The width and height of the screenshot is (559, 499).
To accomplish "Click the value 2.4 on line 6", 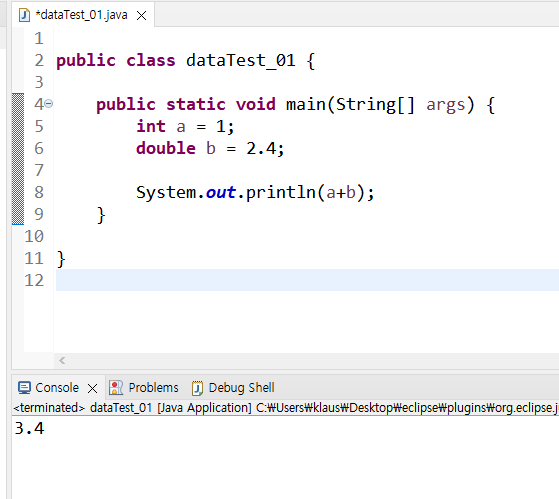I will (x=261, y=149).
